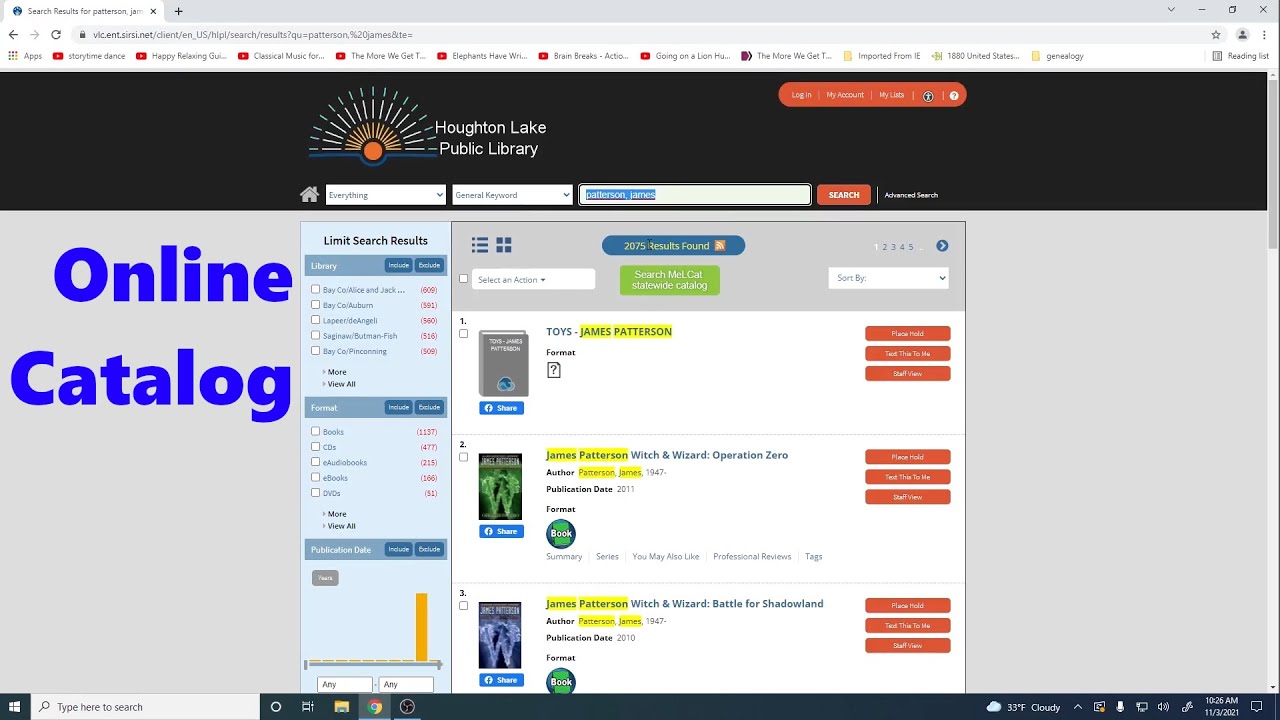Open Advanced Search link
This screenshot has height=720, width=1280.
click(x=911, y=195)
